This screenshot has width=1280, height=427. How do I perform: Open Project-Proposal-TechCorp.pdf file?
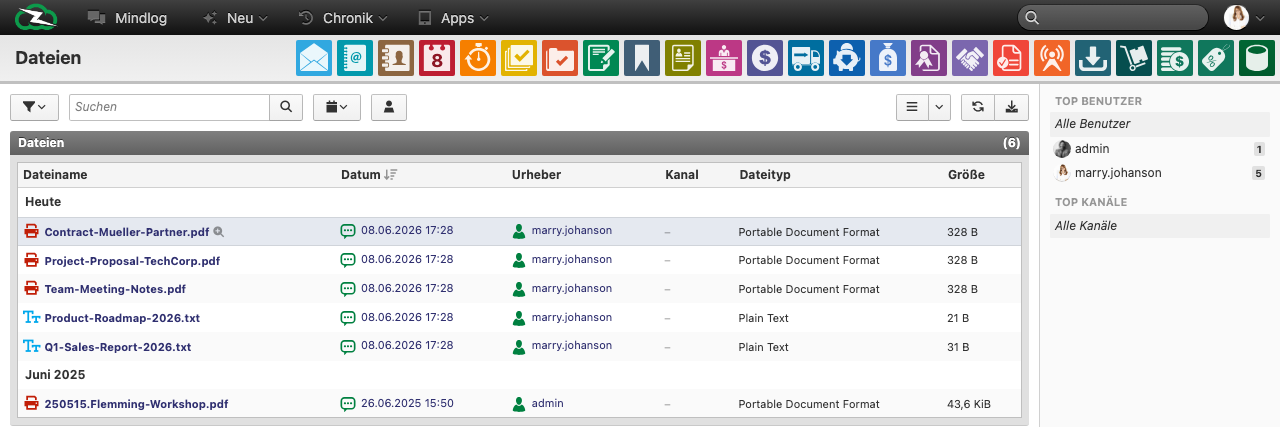[132, 261]
